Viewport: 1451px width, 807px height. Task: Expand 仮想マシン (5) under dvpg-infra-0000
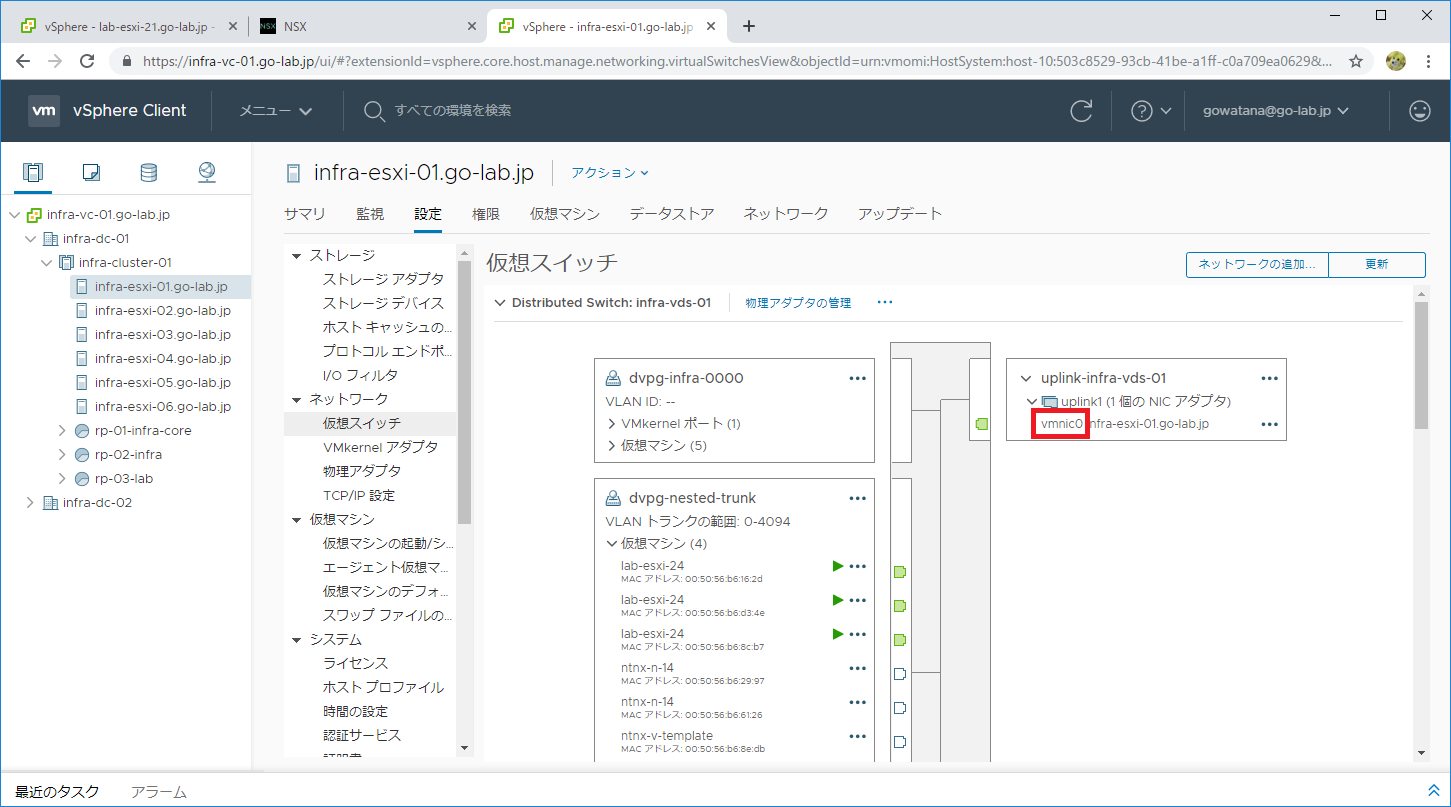click(x=611, y=446)
